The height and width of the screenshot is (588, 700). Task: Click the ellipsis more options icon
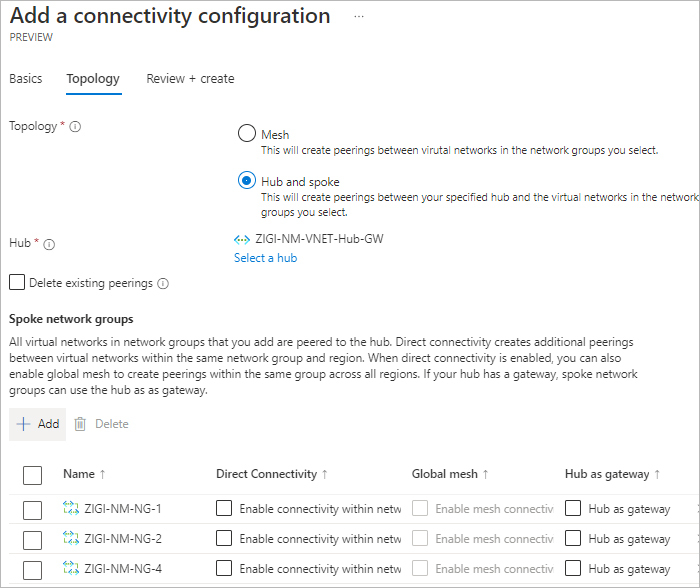click(x=358, y=17)
